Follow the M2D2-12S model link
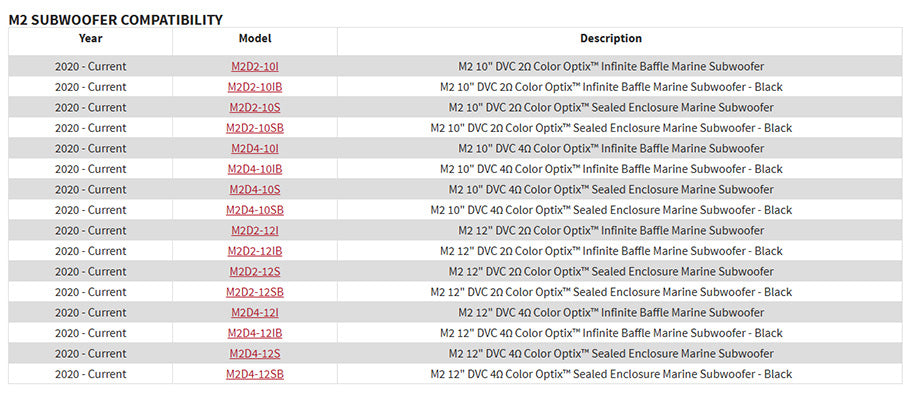914x402 pixels. (x=254, y=271)
